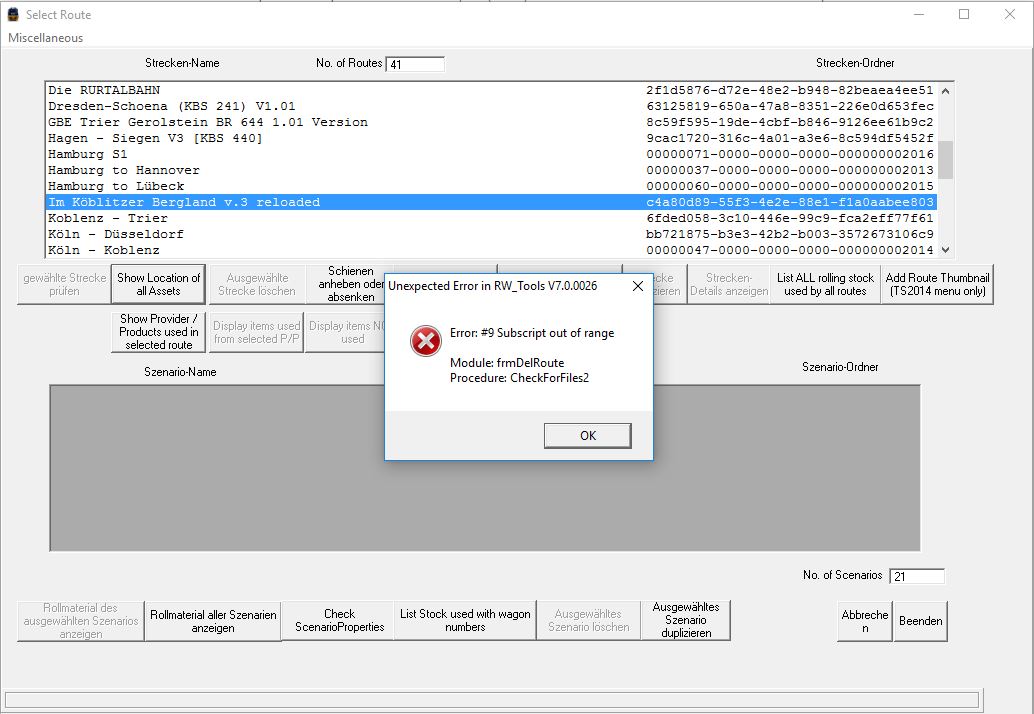Open the Miscellaneous menu

pos(46,38)
